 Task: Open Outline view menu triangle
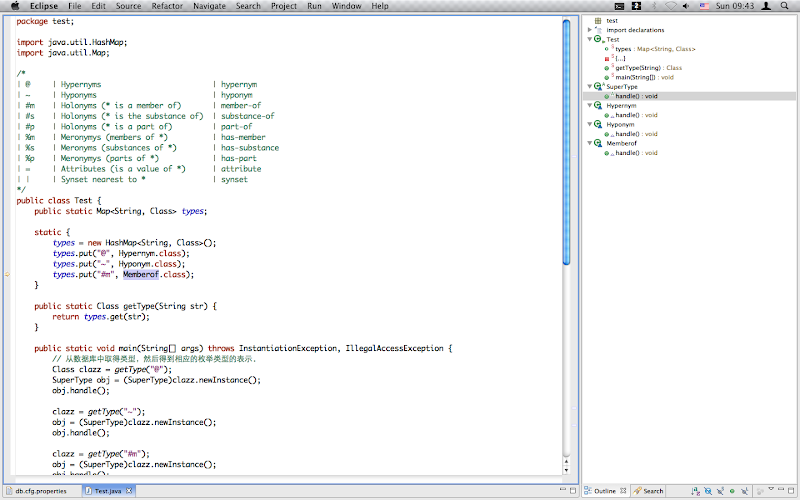point(771,489)
